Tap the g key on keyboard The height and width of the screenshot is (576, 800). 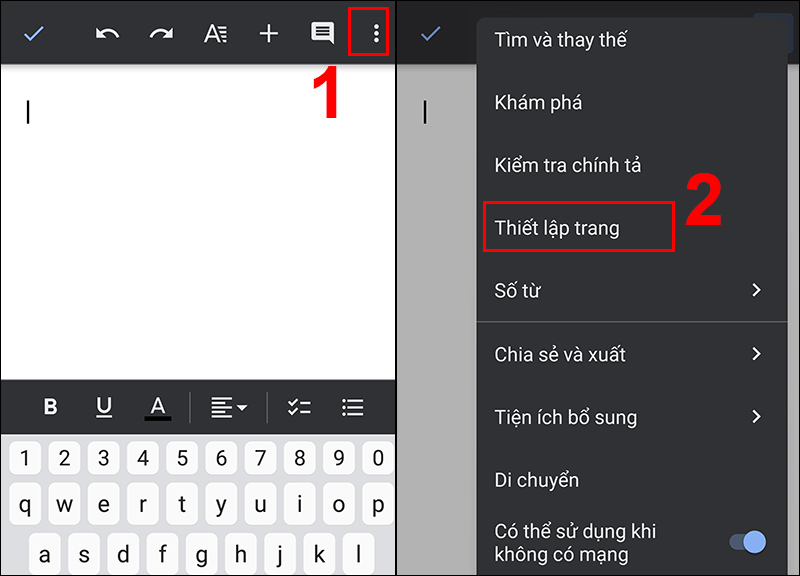pyautogui.click(x=202, y=554)
